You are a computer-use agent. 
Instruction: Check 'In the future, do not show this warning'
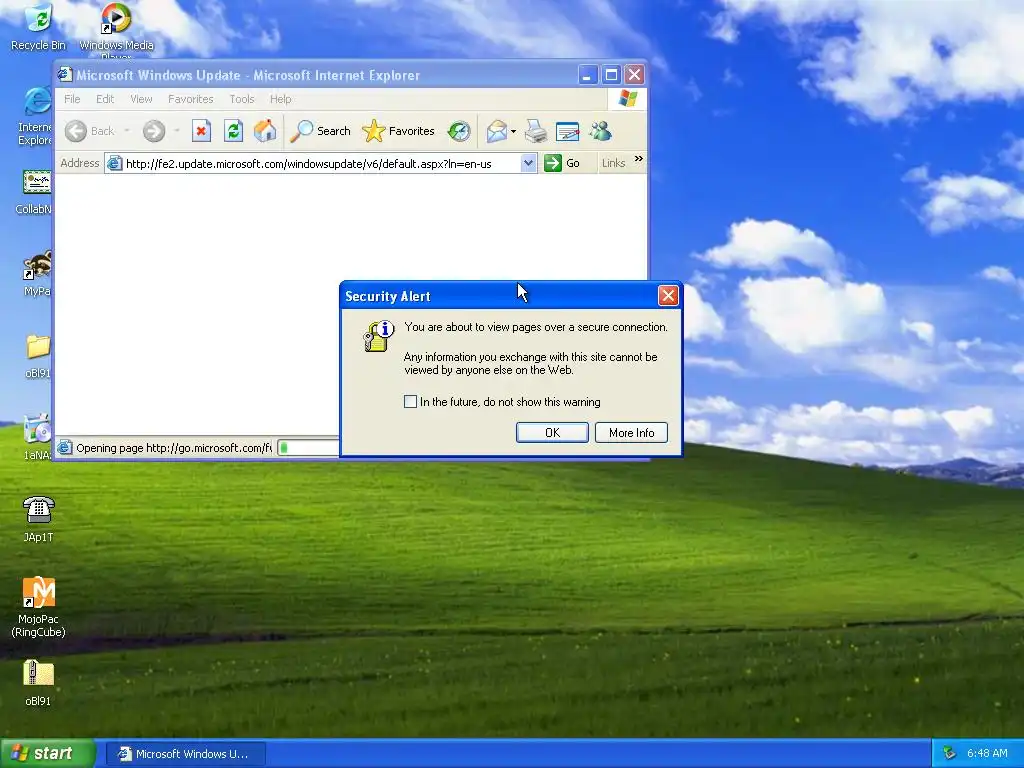click(410, 402)
